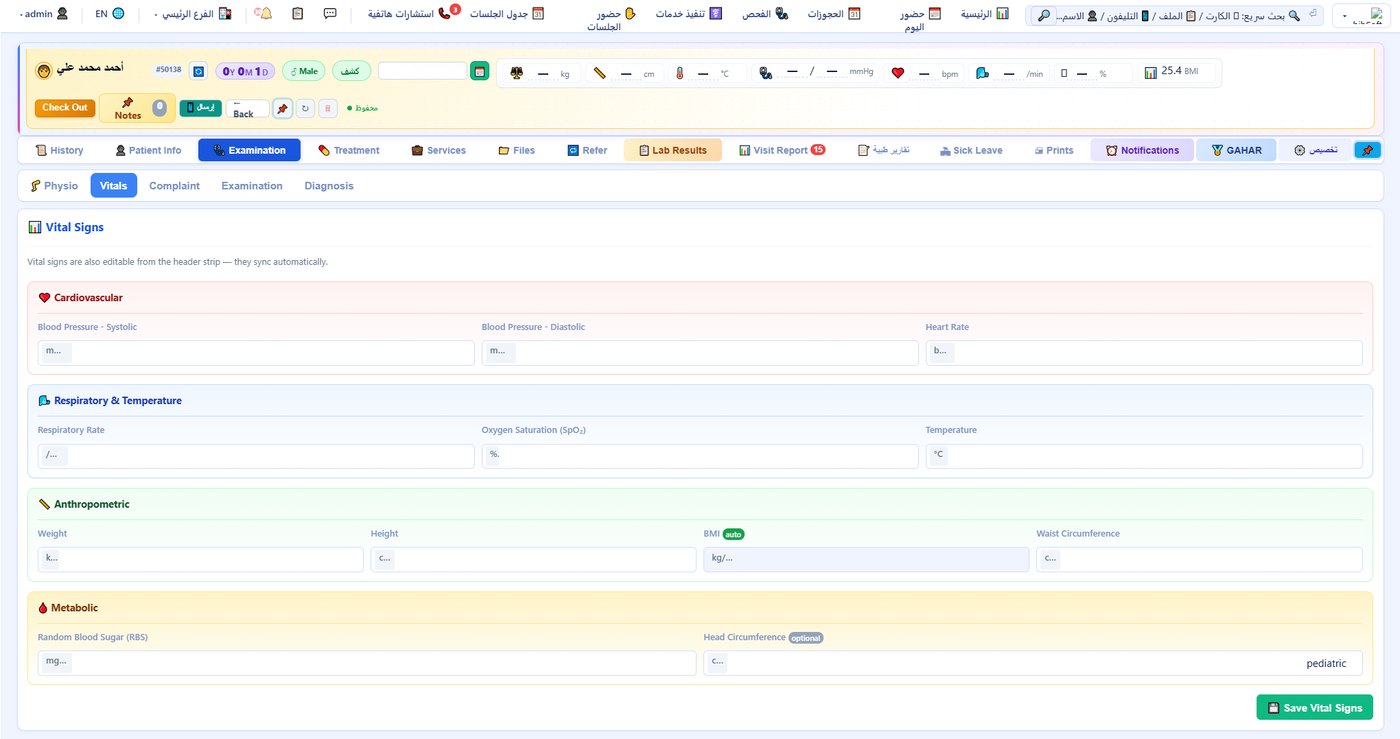Open الفحص examination menu
The height and width of the screenshot is (739, 1400).
pos(765,14)
